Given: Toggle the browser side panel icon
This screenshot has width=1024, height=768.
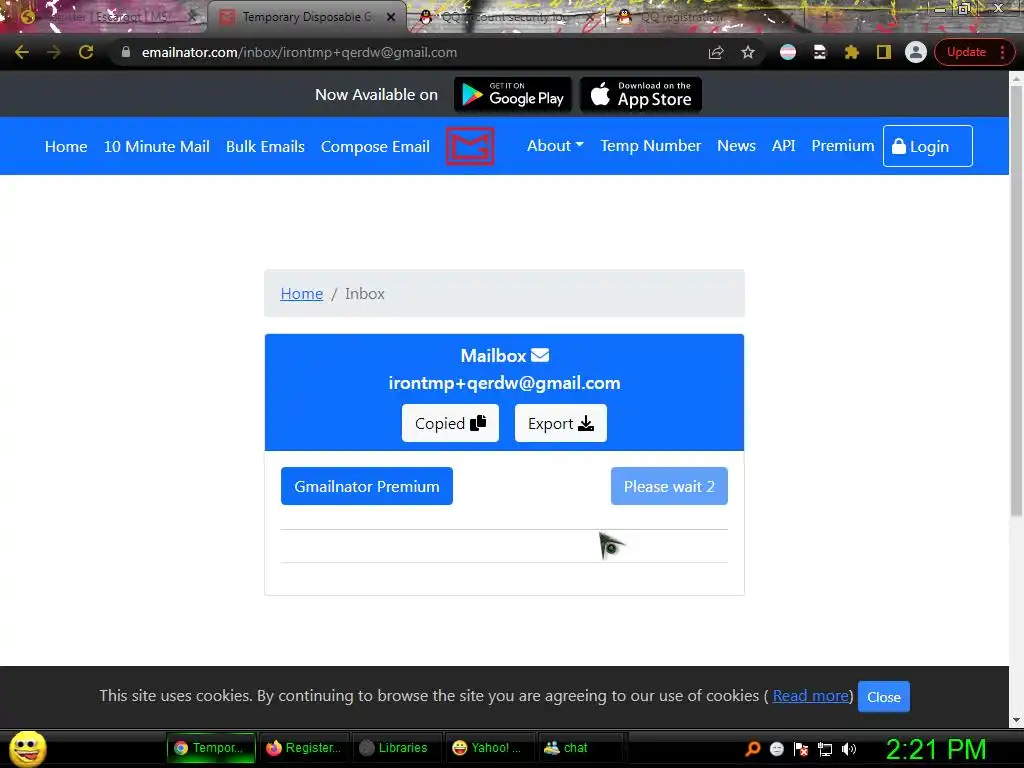Looking at the screenshot, I should click(884, 52).
